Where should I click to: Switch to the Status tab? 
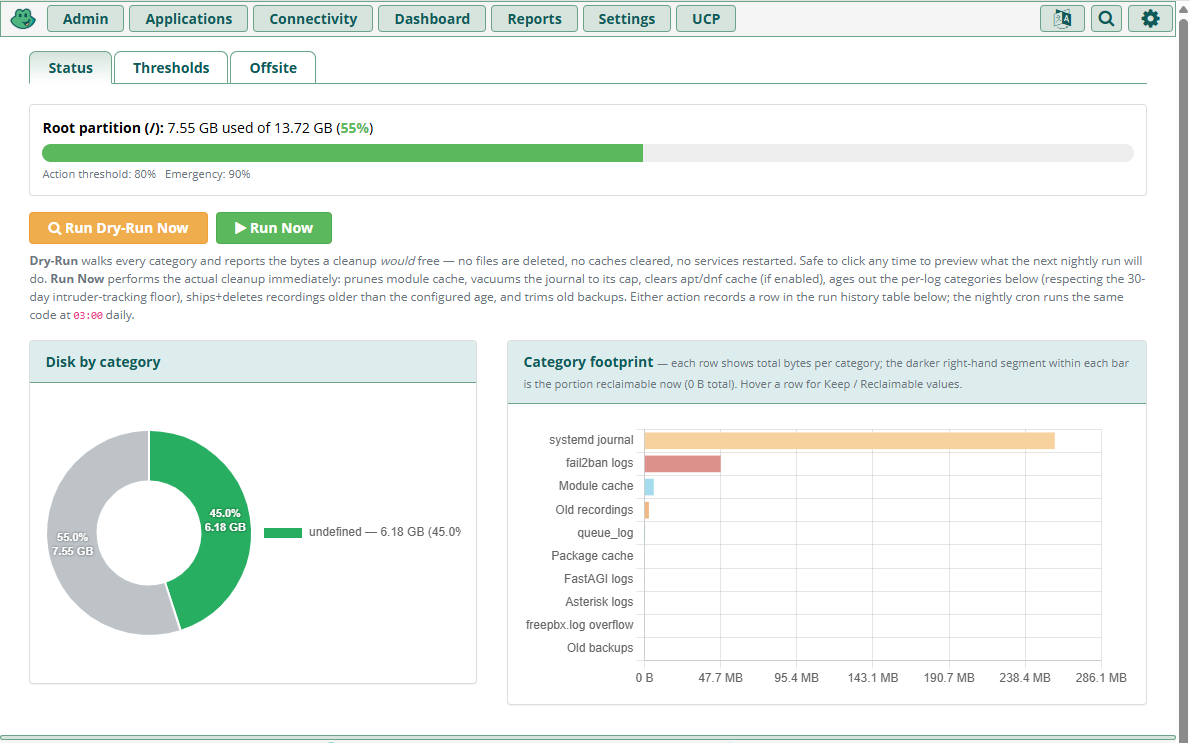[x=71, y=68]
